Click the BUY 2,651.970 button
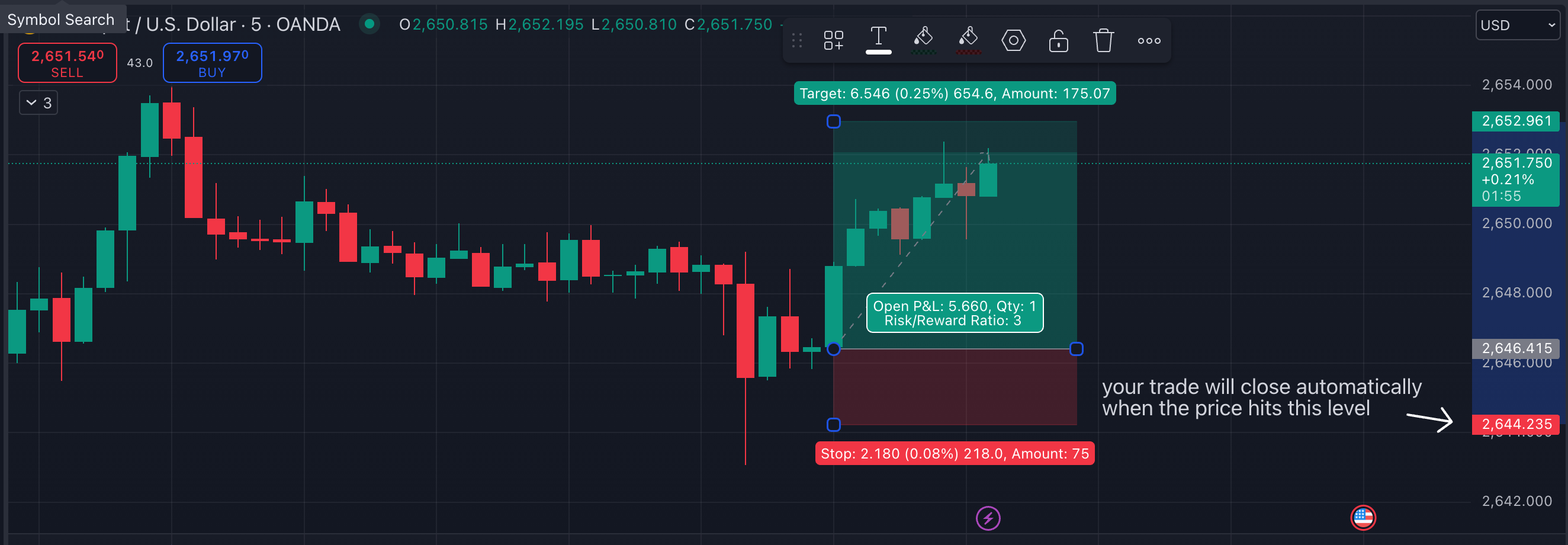Image resolution: width=1568 pixels, height=545 pixels. 213,63
